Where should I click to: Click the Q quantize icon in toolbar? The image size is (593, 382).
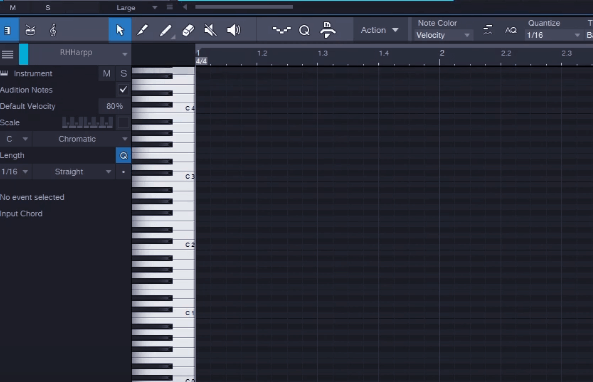tap(304, 30)
